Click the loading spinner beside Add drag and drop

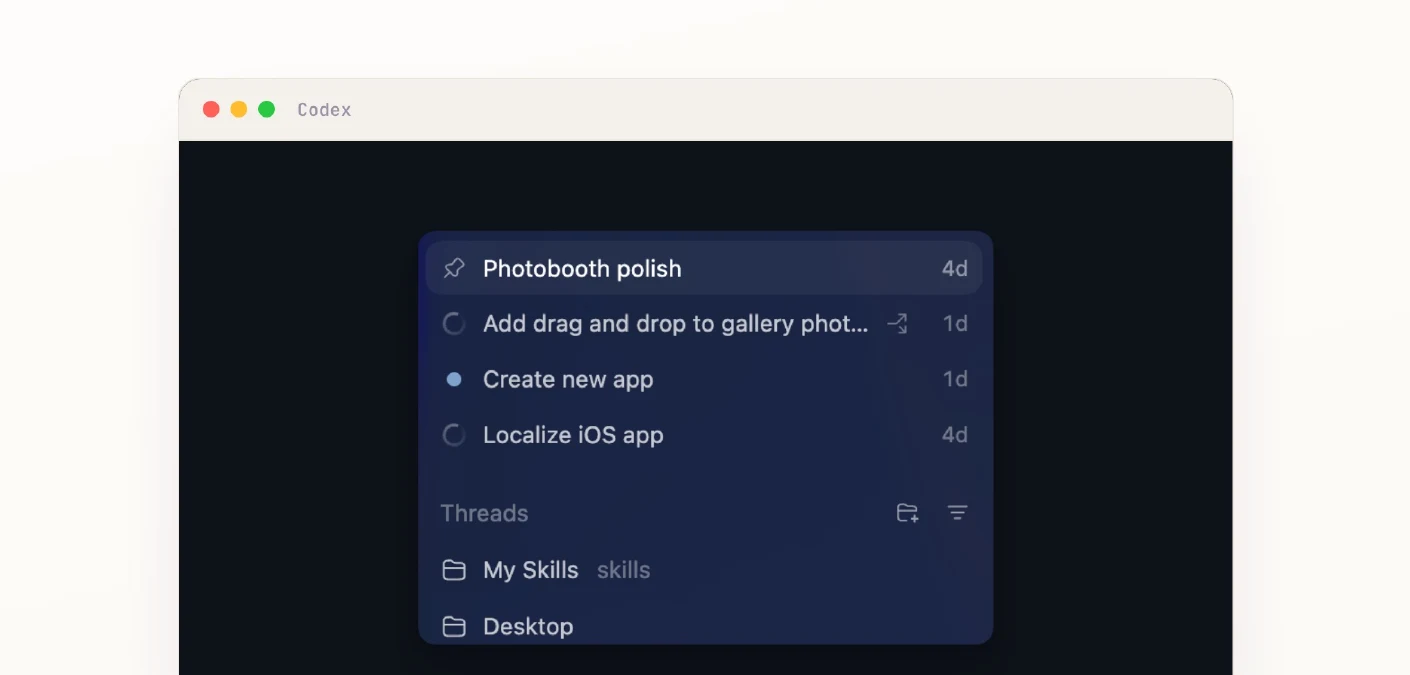pos(454,324)
